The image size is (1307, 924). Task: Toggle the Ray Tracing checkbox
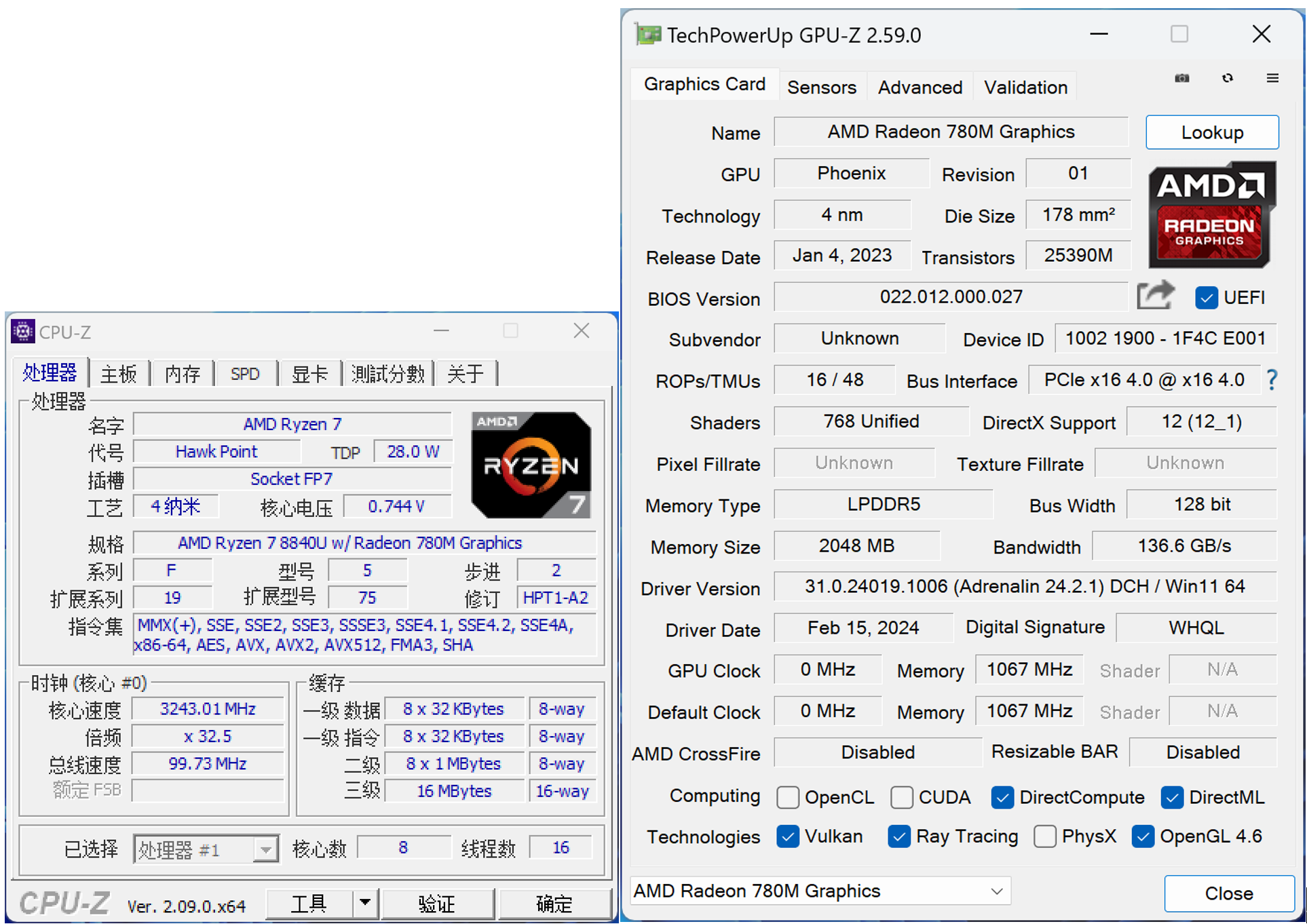point(899,836)
